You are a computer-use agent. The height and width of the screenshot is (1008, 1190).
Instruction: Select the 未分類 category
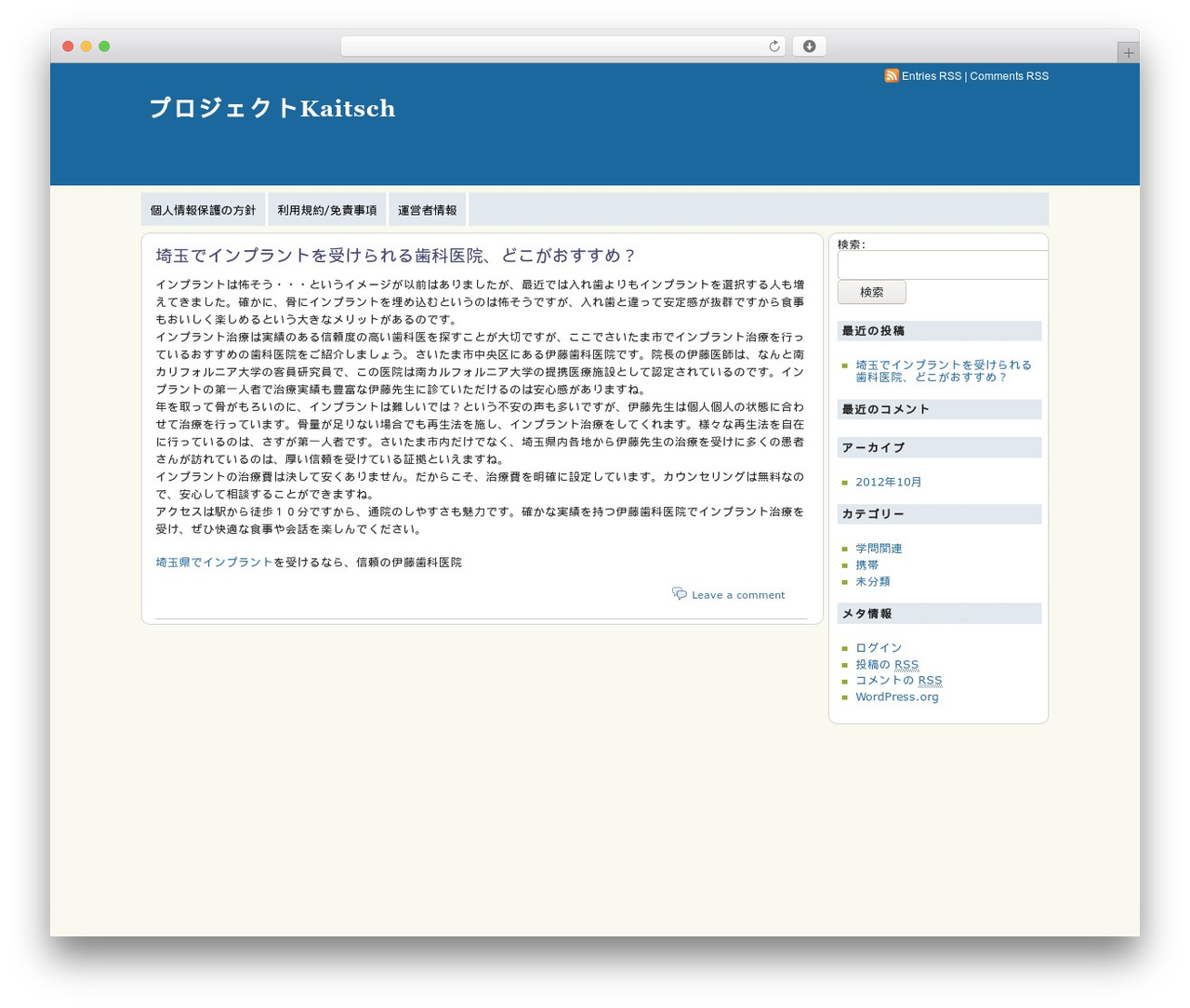click(x=873, y=582)
